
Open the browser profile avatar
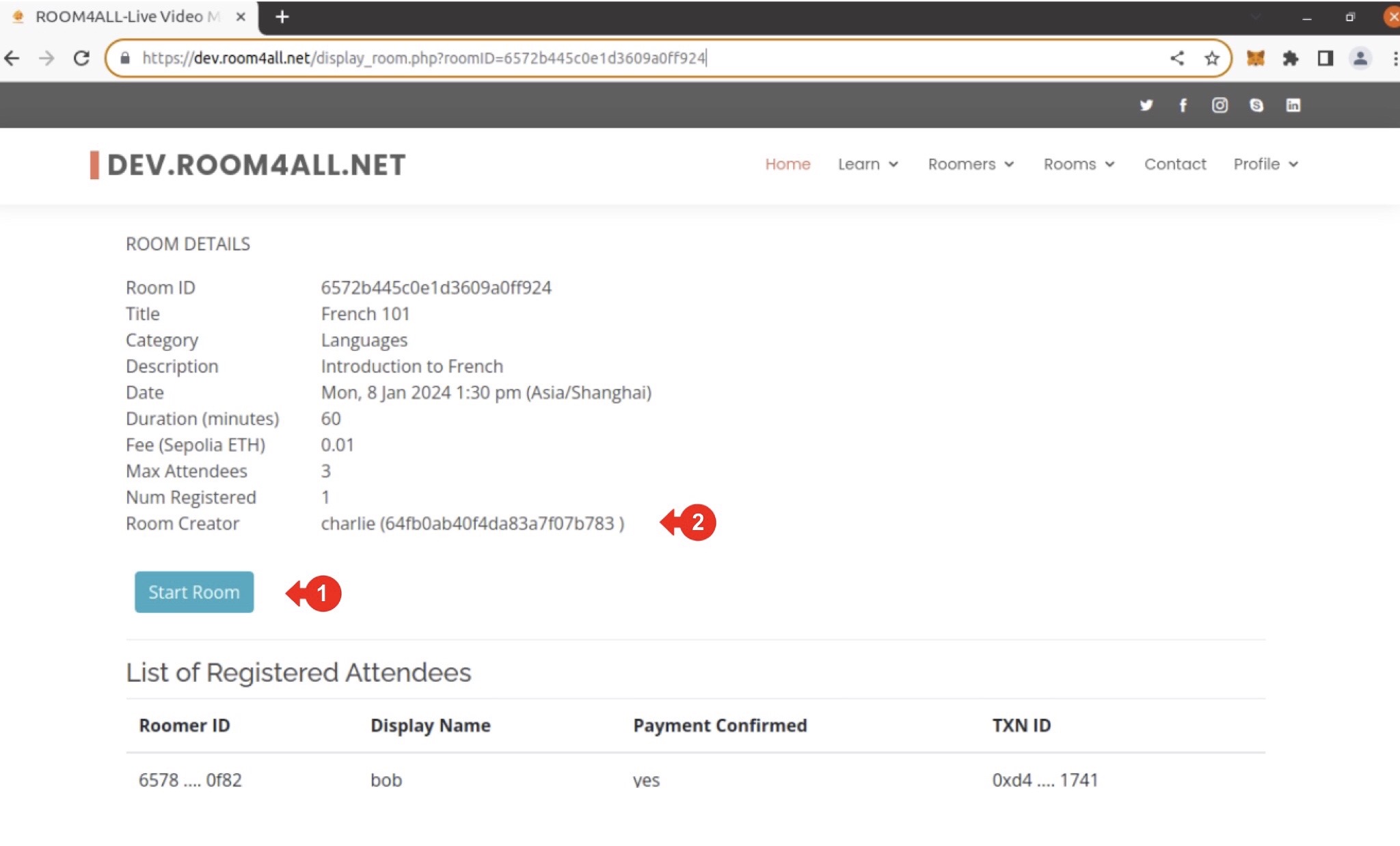[x=1360, y=58]
